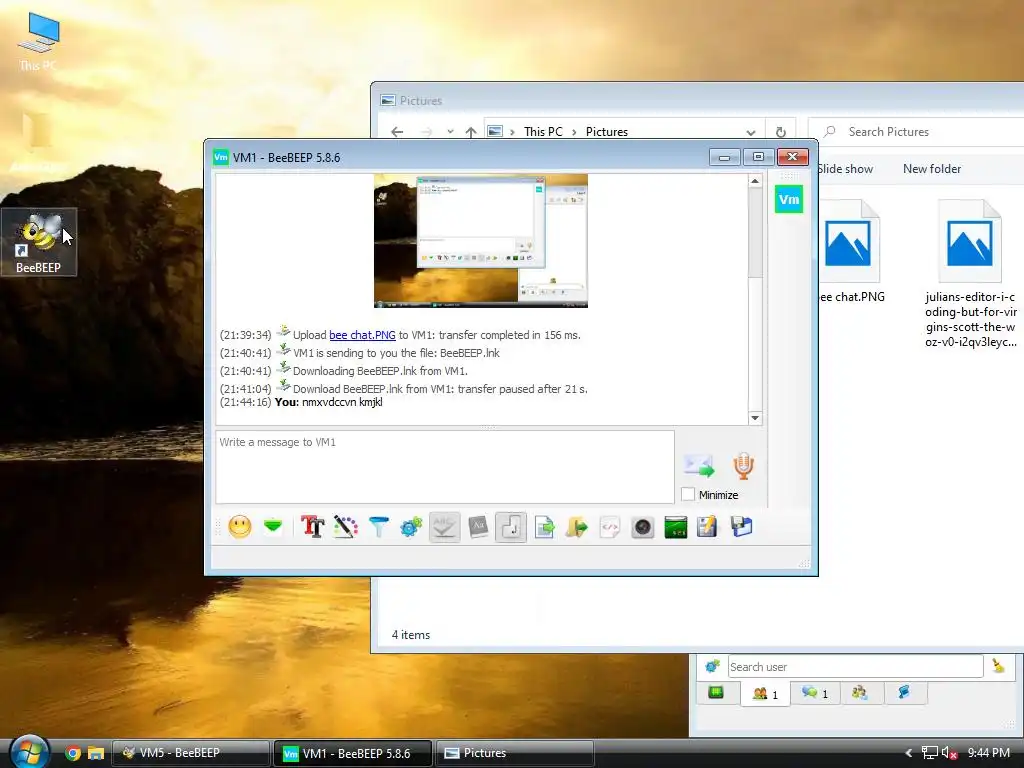Click the notepad with pencil save chat icon
Viewport: 1024px width, 768px height.
coord(707,526)
